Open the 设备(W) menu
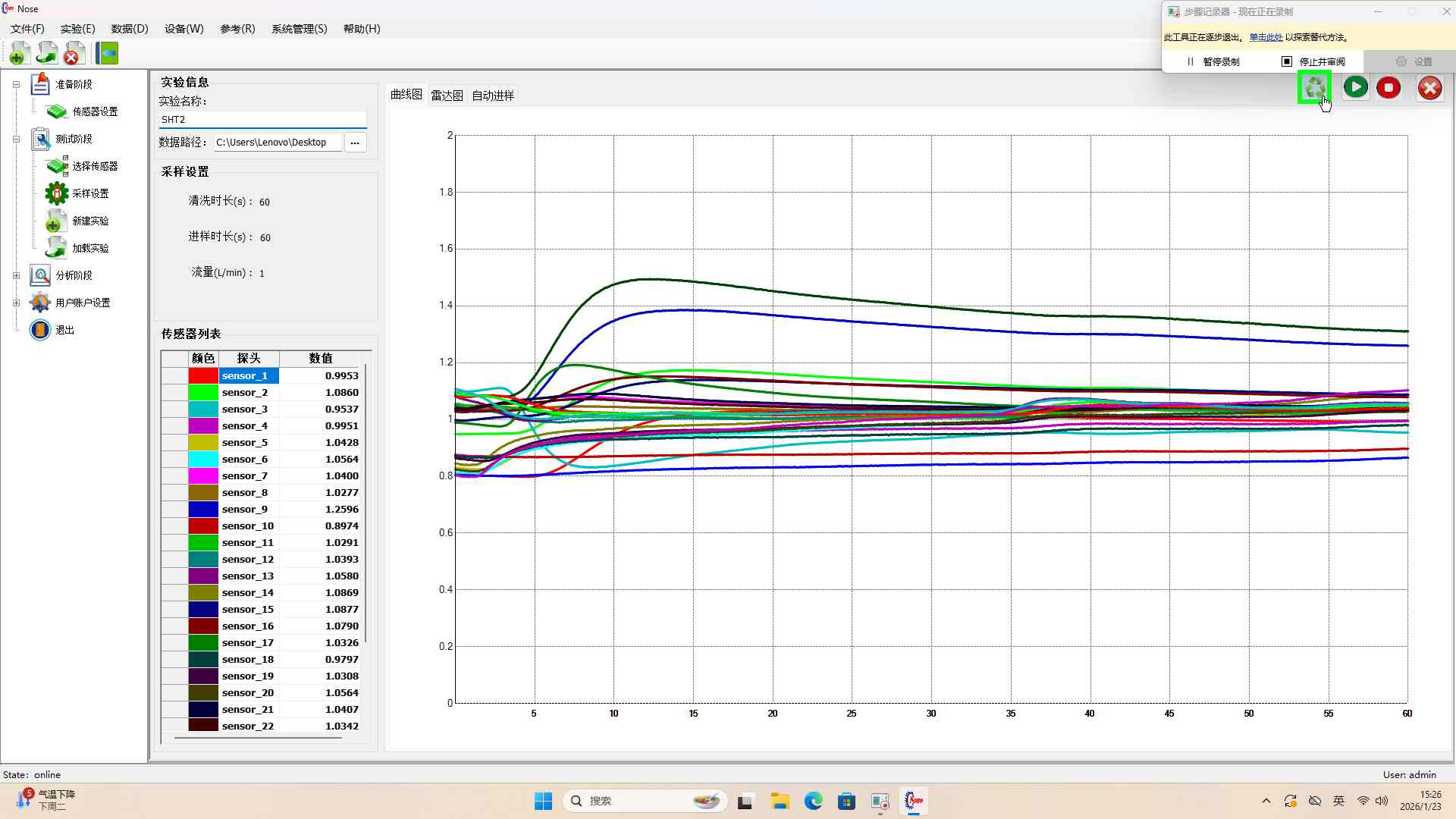Screen dimensions: 1456x819 (x=184, y=29)
